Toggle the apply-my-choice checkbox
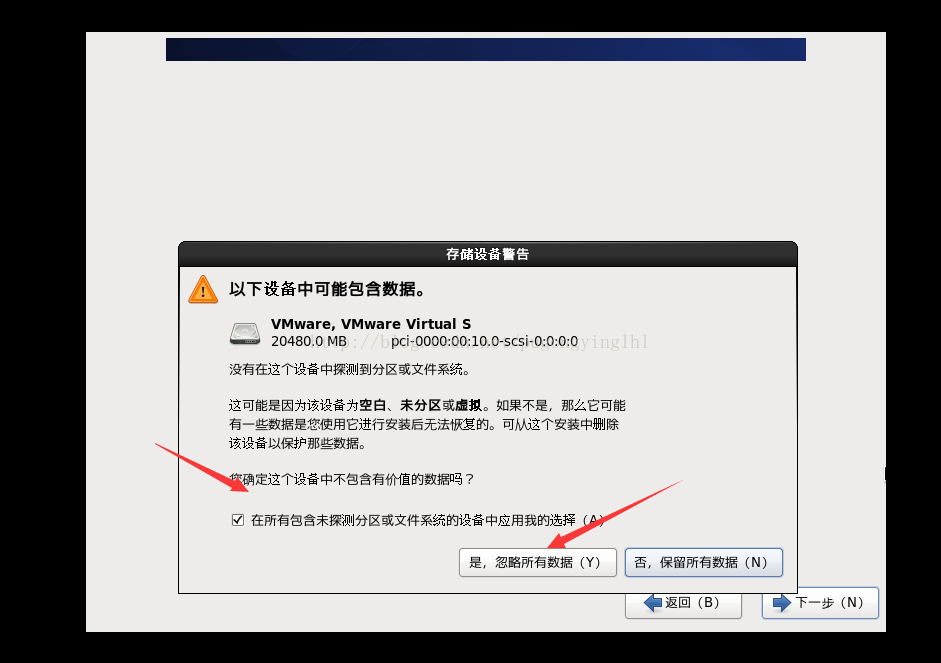This screenshot has width=941, height=663. pos(238,520)
